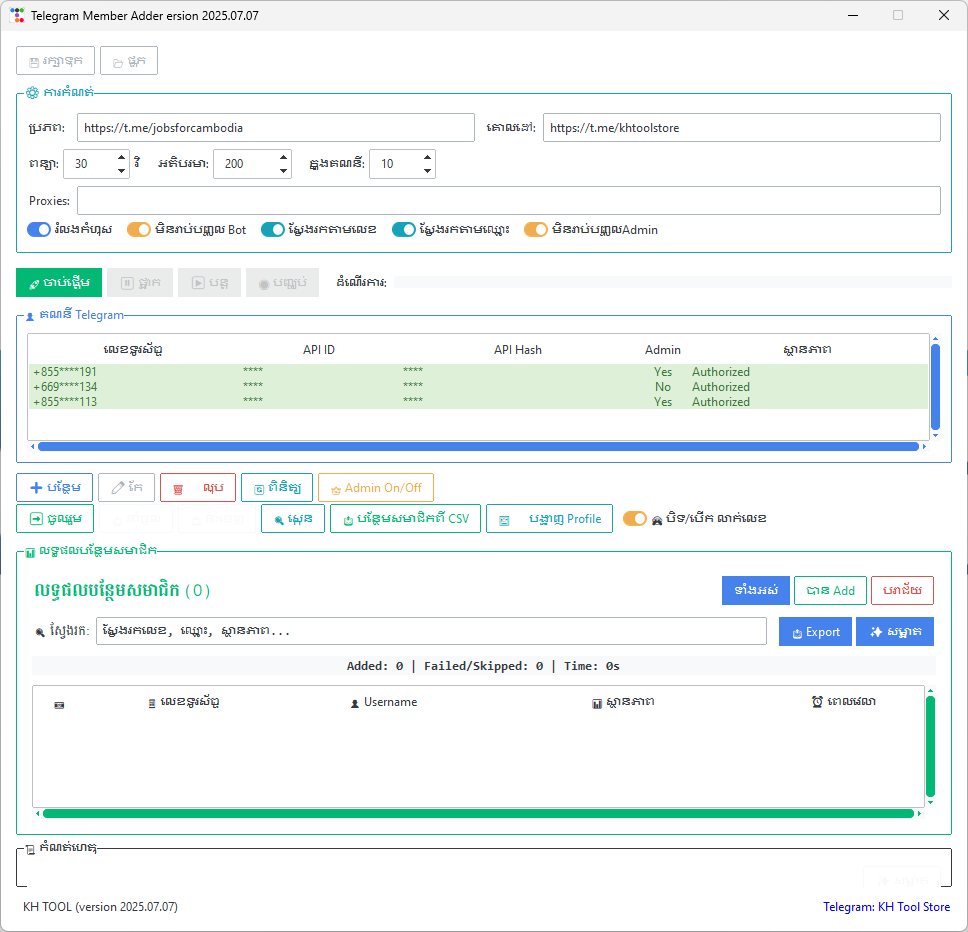Select the green បាន Add results filter
968x932 pixels.
pos(830,591)
